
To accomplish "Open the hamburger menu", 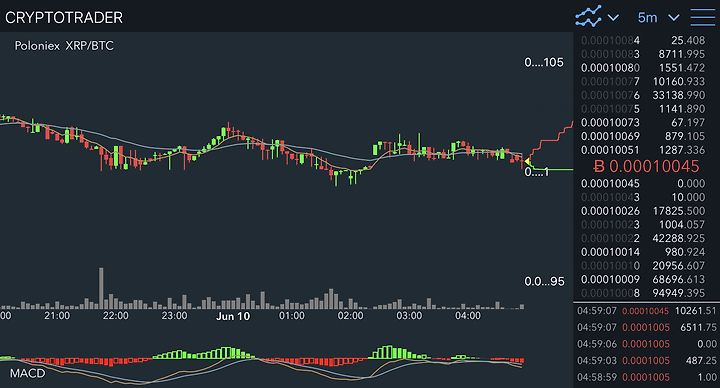I will click(703, 17).
